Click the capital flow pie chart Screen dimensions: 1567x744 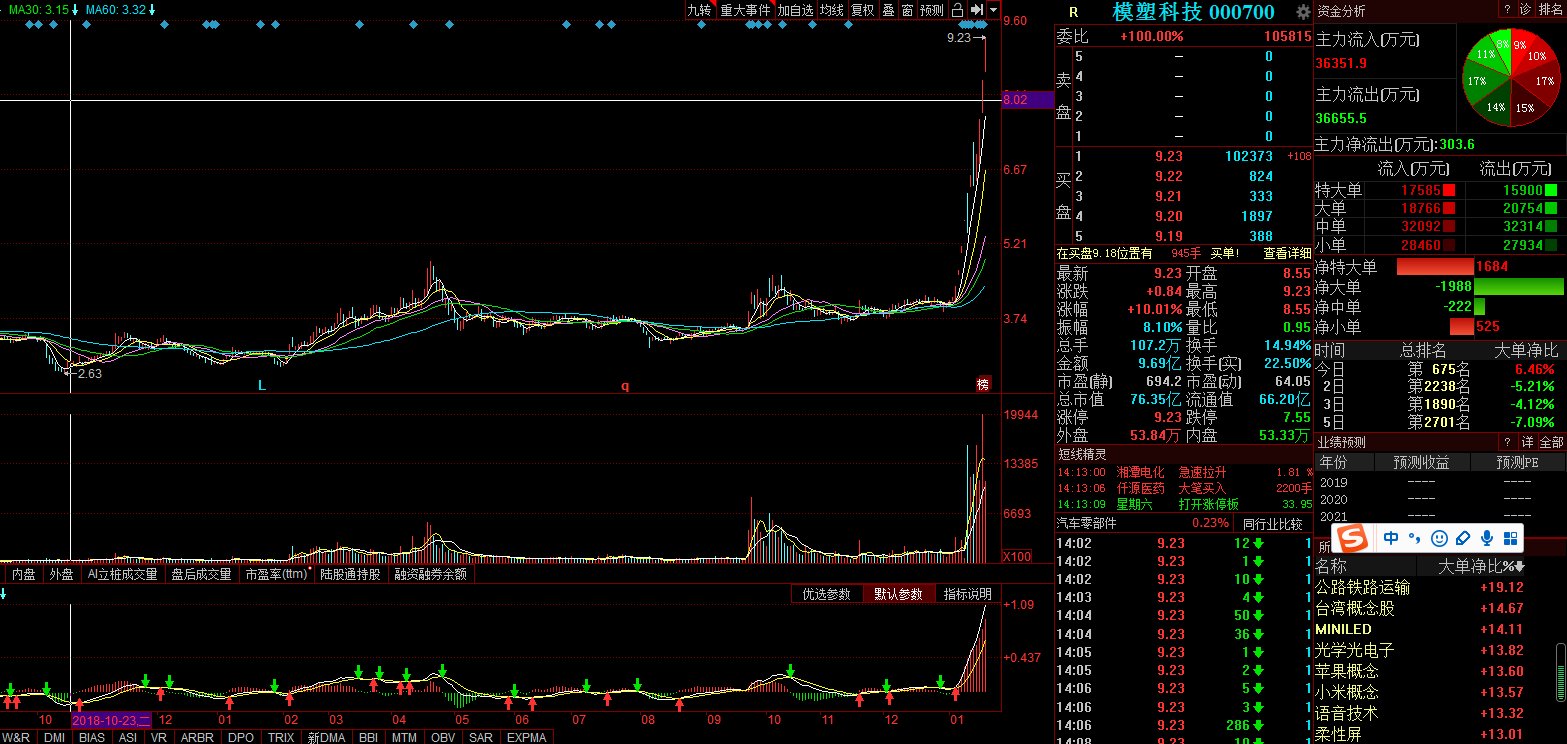[x=1509, y=77]
